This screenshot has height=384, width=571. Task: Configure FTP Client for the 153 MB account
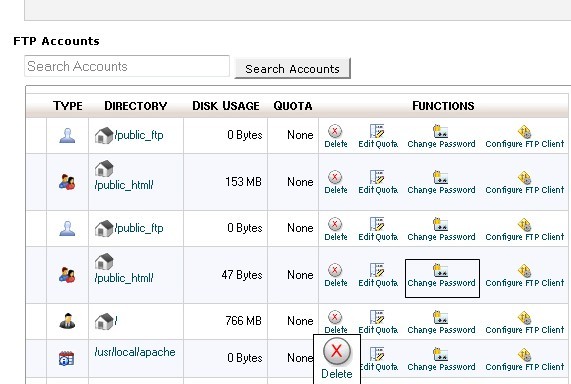tap(524, 182)
